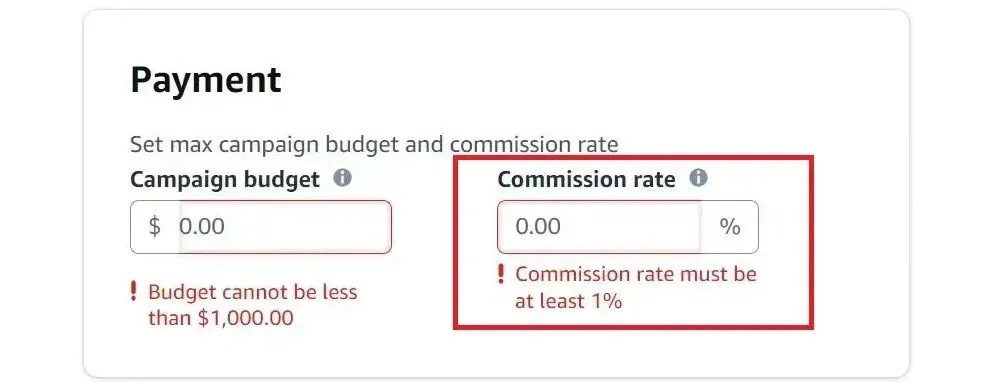Click "Set max campaign budget and commission rate" text
This screenshot has height=382, width=998.
click(374, 145)
